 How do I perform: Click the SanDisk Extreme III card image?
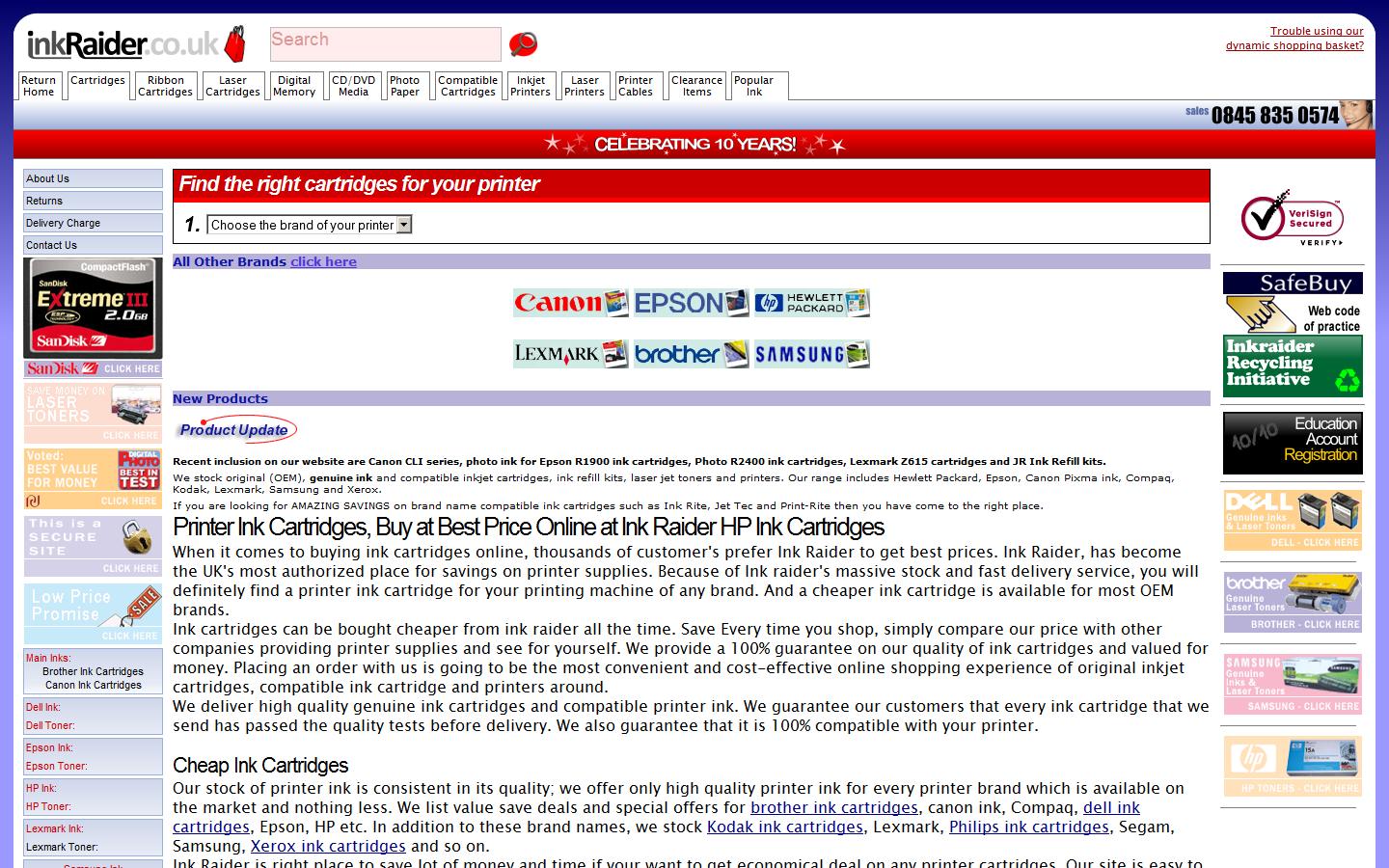[93, 308]
